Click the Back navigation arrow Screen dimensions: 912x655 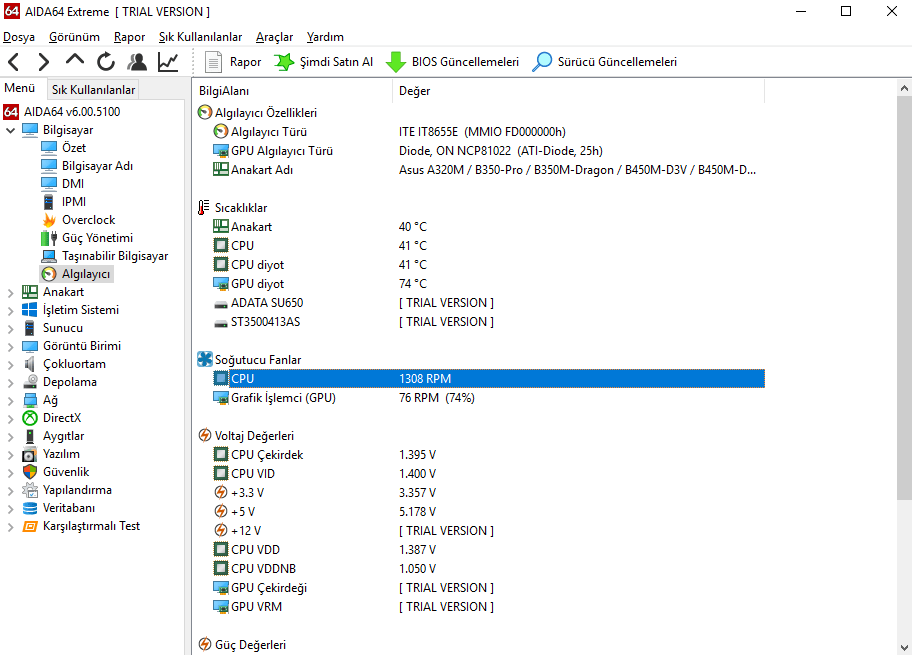coord(14,62)
